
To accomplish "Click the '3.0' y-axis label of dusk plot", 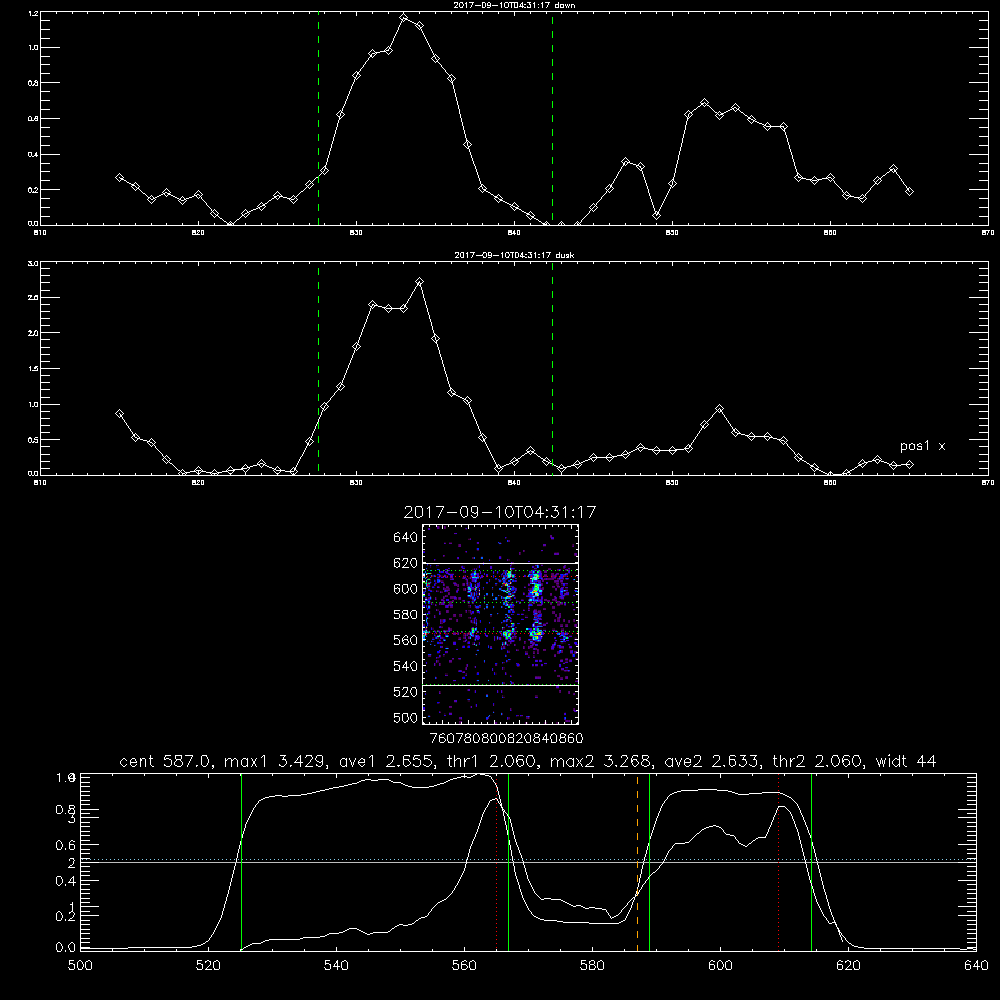I will coord(34,263).
